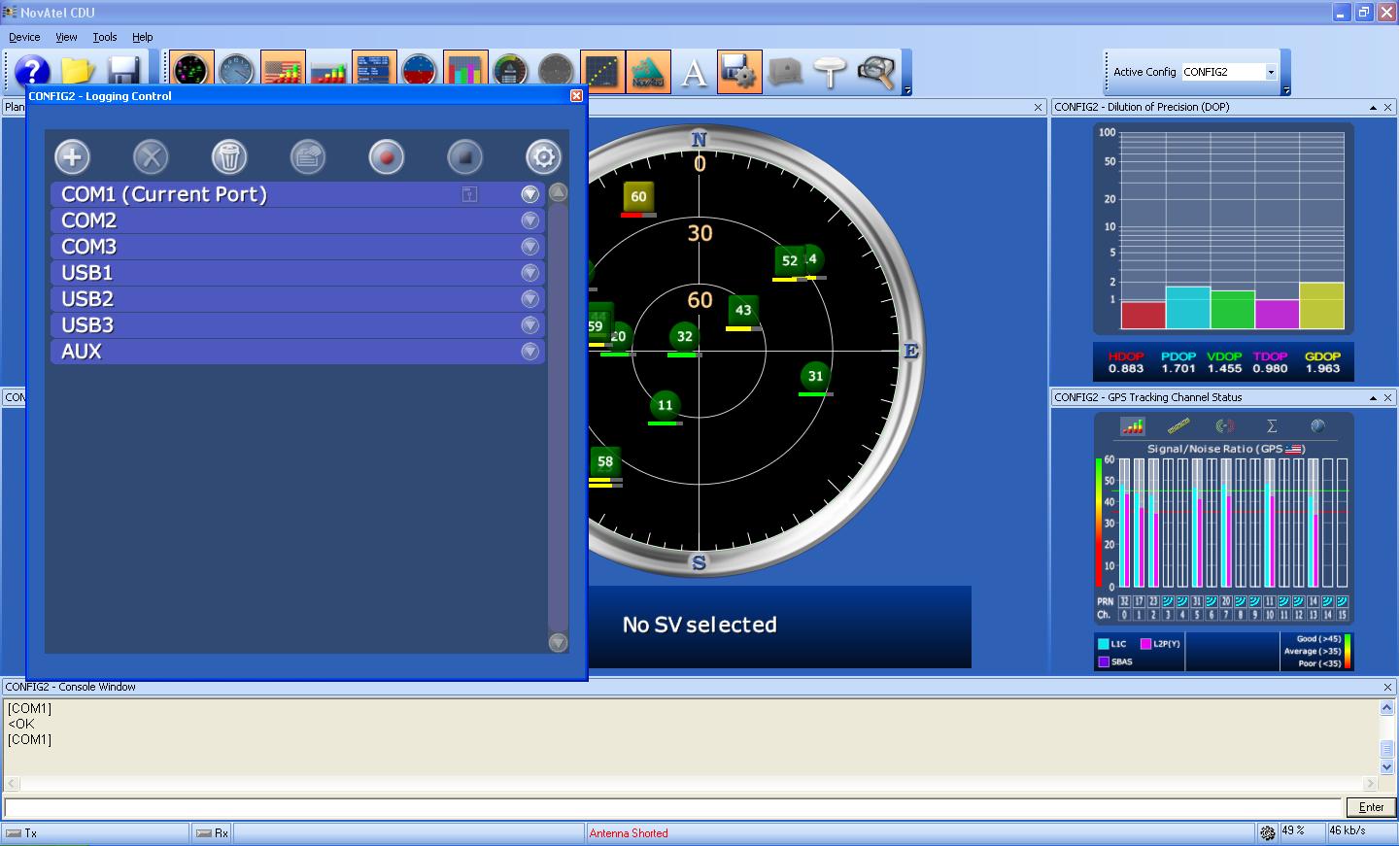The width and height of the screenshot is (1400, 846).
Task: Click the Enter button beside console input
Action: [1371, 807]
